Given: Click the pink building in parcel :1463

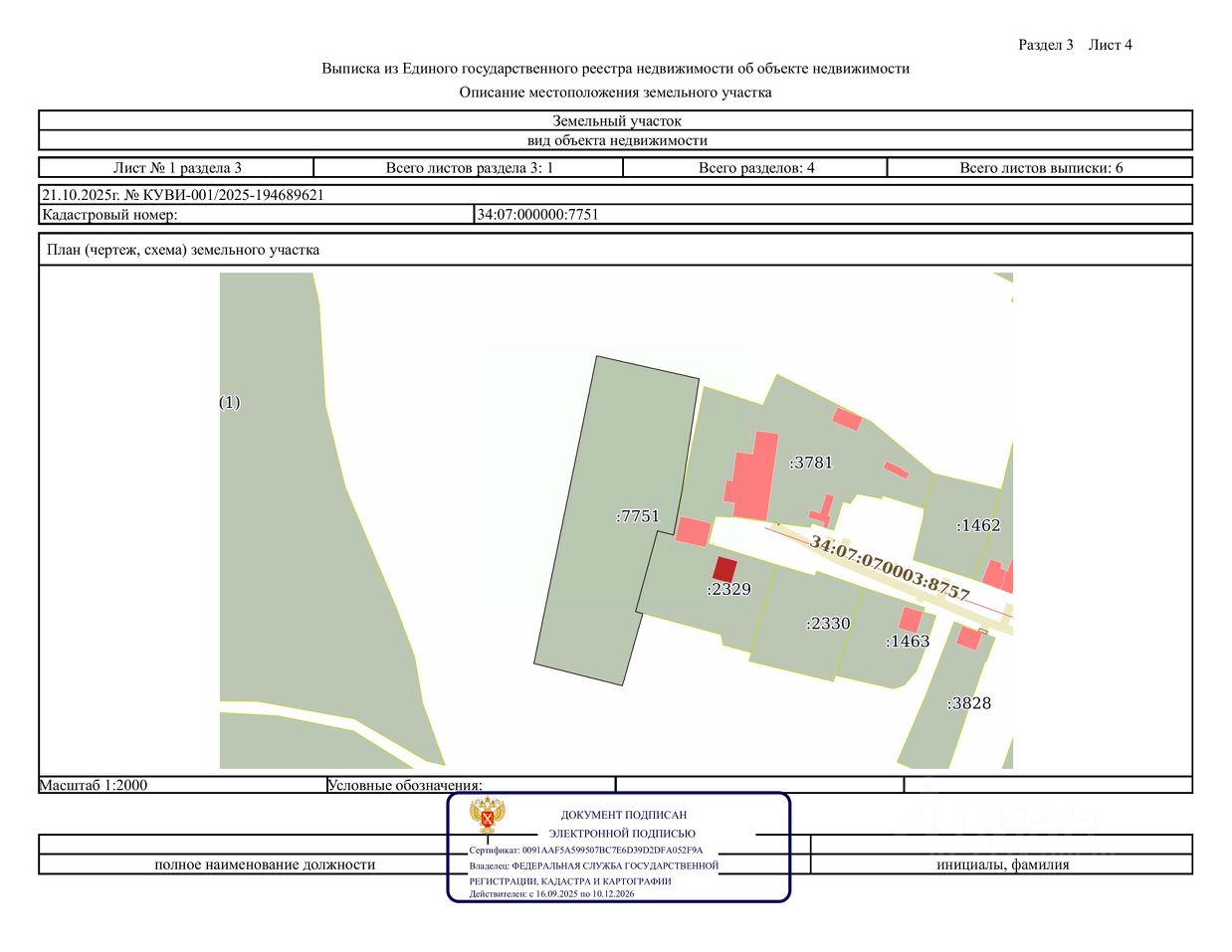Looking at the screenshot, I should pos(911,619).
